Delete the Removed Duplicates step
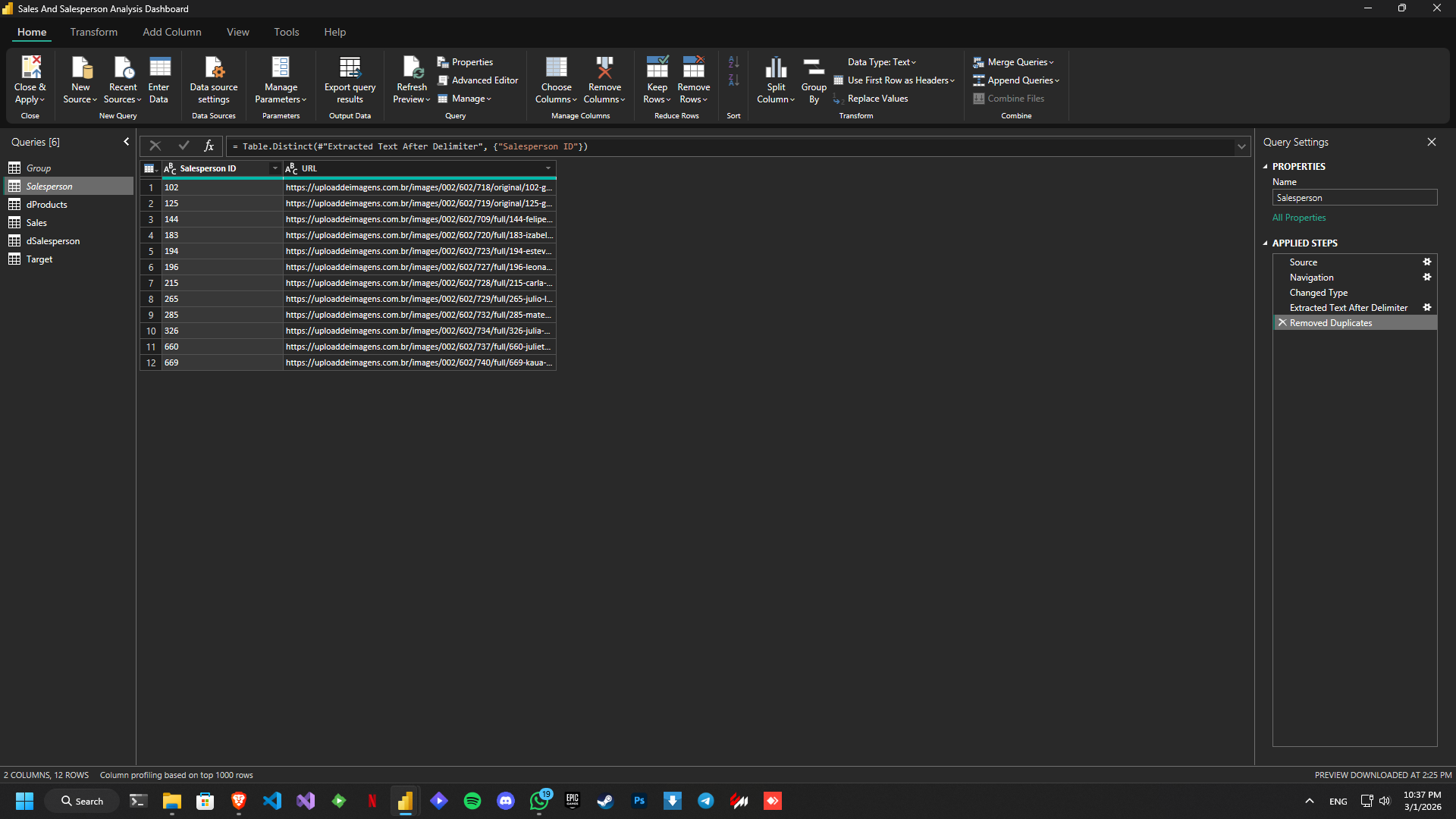 1282,323
